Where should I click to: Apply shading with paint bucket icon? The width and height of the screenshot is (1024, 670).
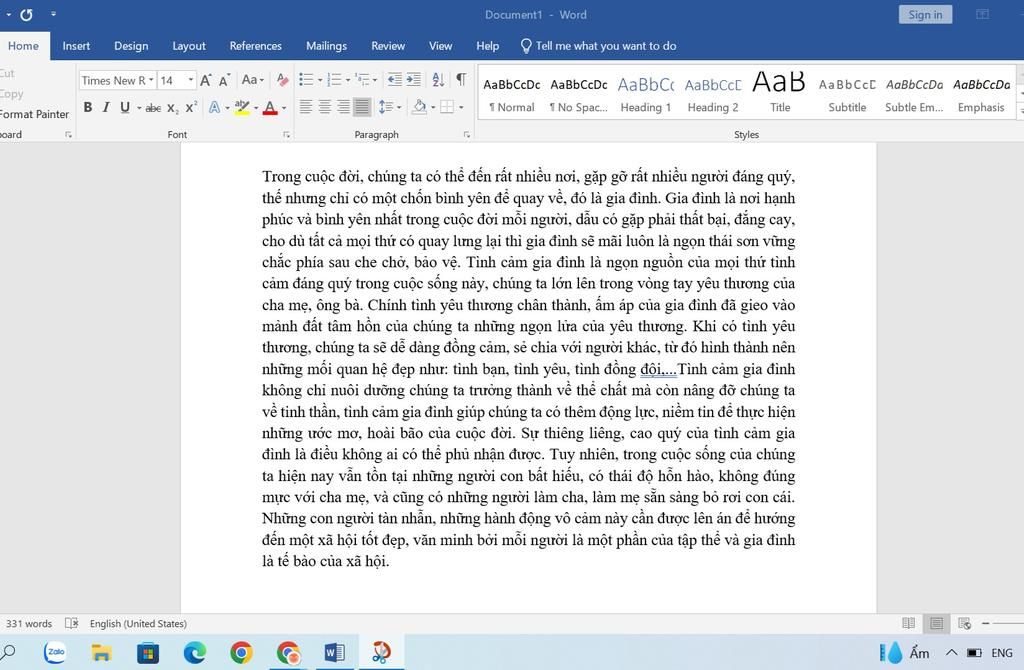(419, 106)
